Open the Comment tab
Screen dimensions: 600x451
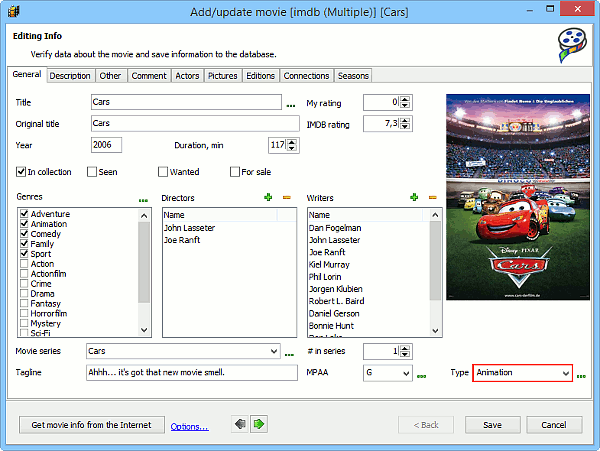[x=149, y=76]
